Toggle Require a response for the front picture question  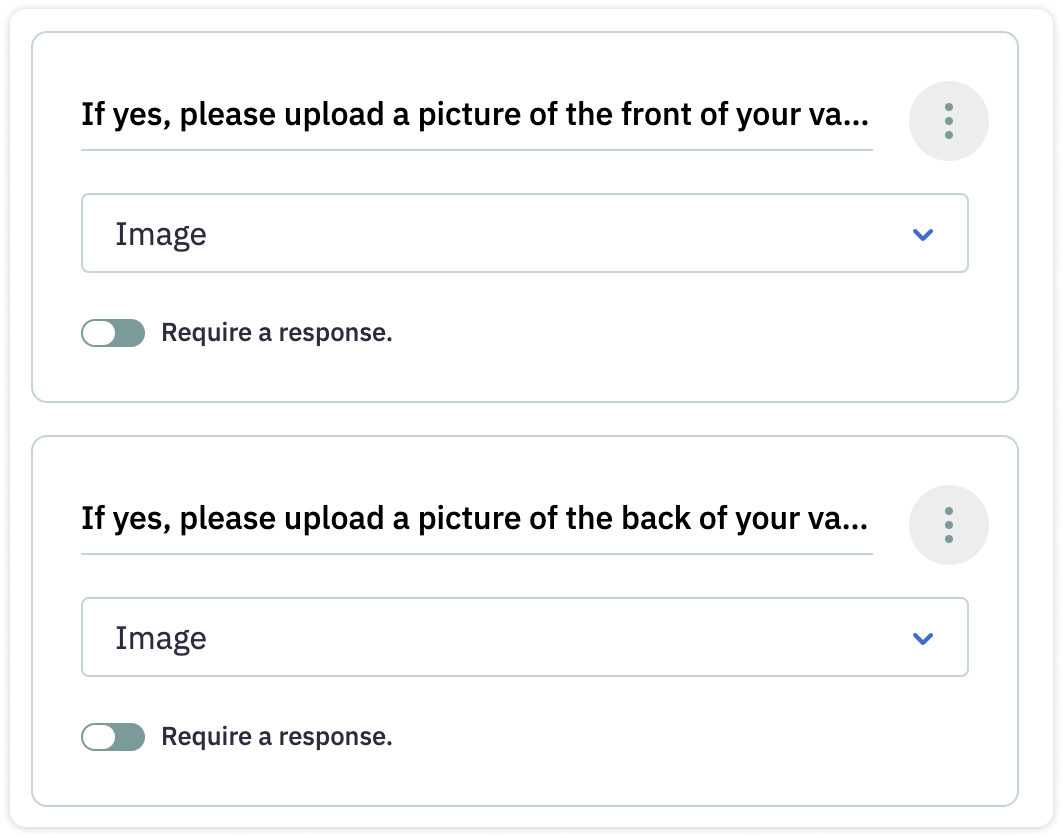point(113,333)
